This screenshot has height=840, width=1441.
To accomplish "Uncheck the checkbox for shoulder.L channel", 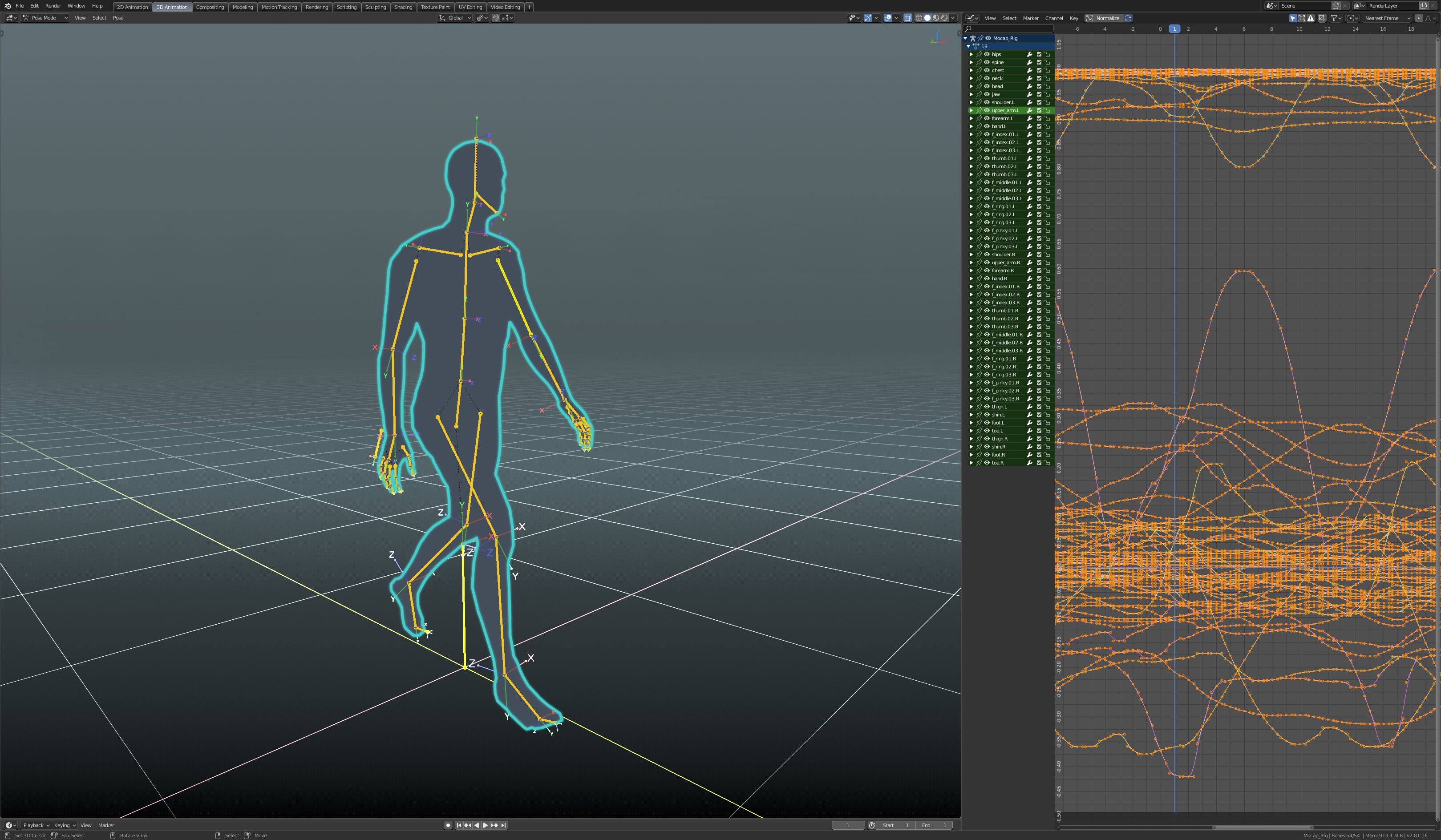I will [x=1039, y=102].
